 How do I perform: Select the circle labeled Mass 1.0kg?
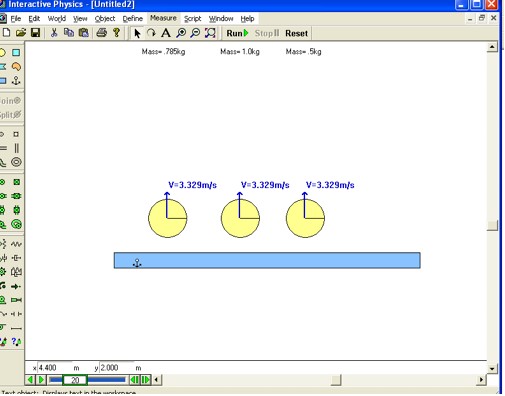(x=240, y=218)
